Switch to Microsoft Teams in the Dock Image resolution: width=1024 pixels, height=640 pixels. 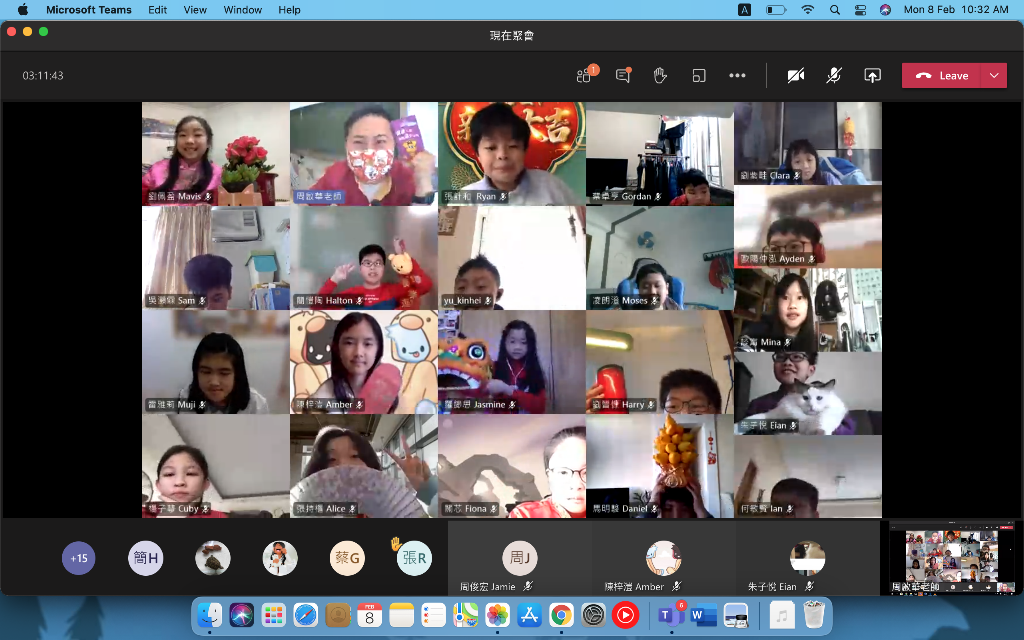tap(670, 615)
